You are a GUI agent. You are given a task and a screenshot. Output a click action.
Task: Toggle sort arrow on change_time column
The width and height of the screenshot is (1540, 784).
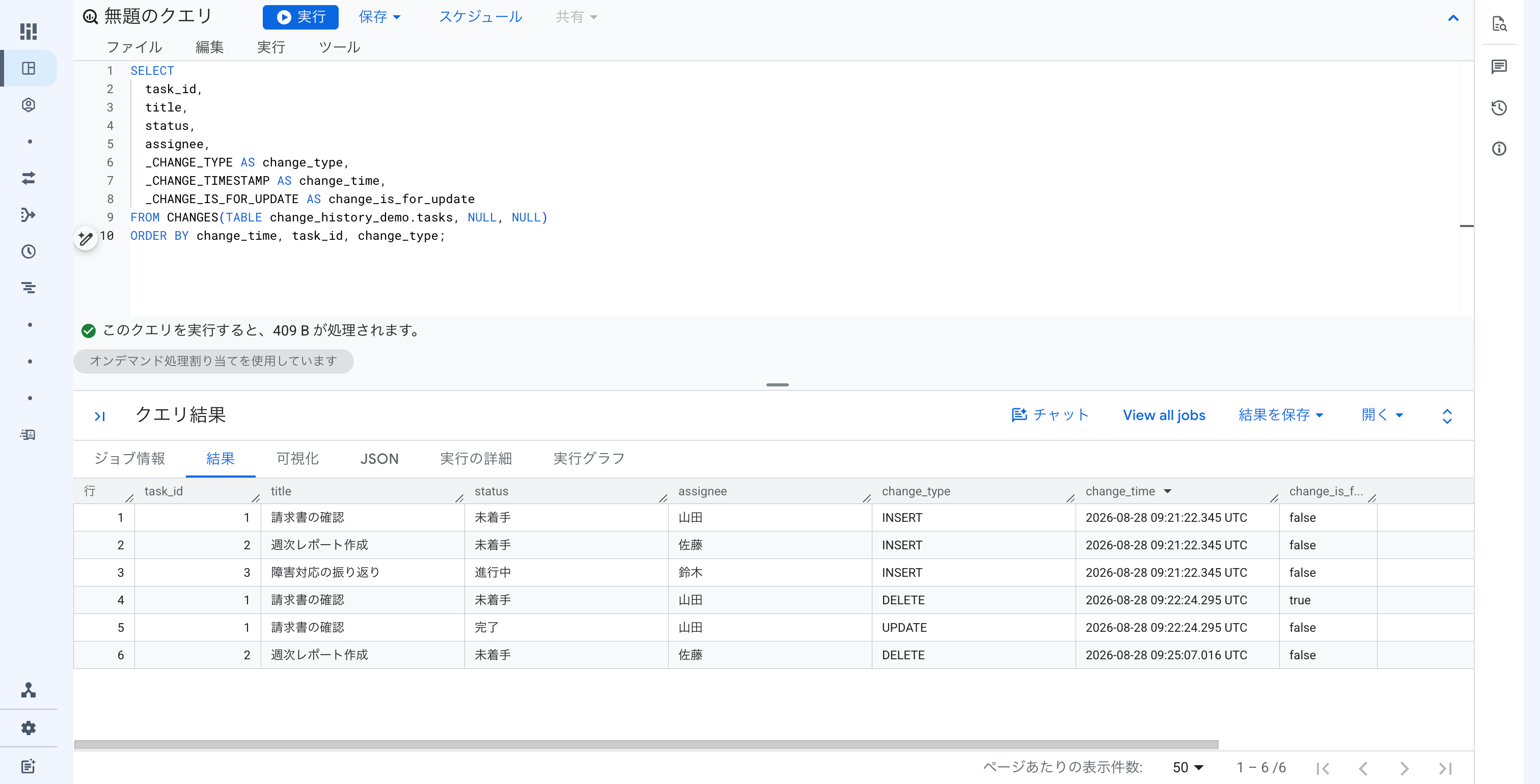[1167, 491]
